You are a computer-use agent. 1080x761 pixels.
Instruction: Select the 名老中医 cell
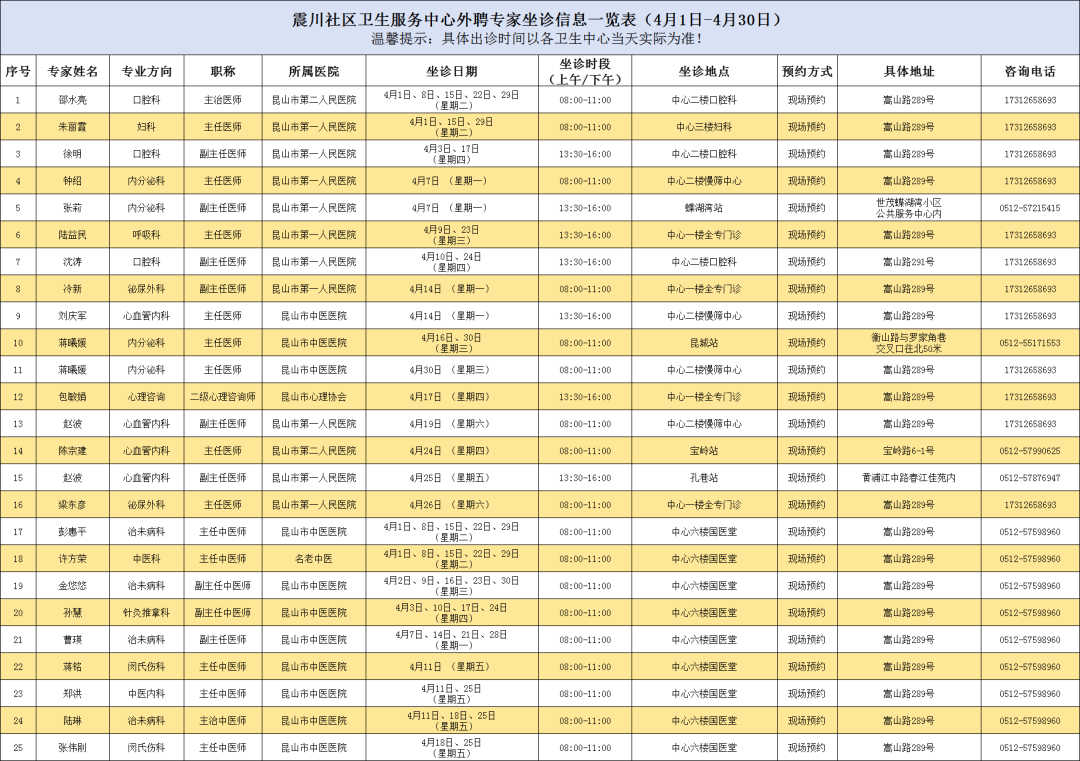pos(313,559)
